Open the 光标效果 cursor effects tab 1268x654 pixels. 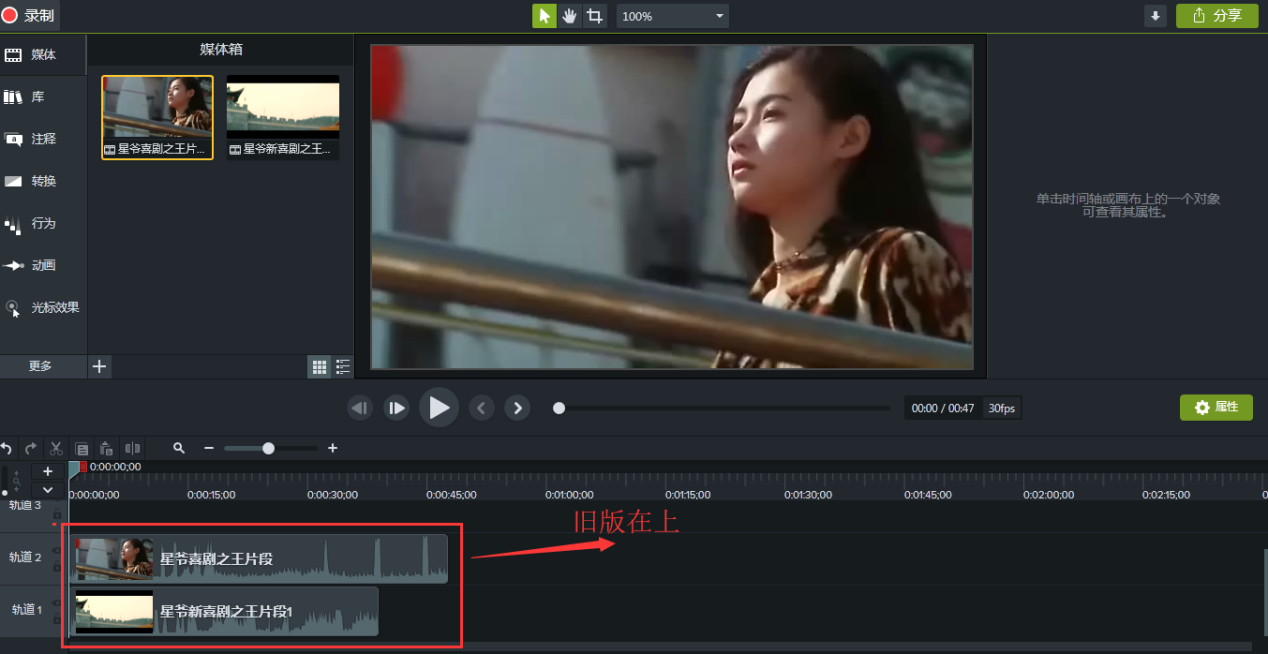click(43, 308)
